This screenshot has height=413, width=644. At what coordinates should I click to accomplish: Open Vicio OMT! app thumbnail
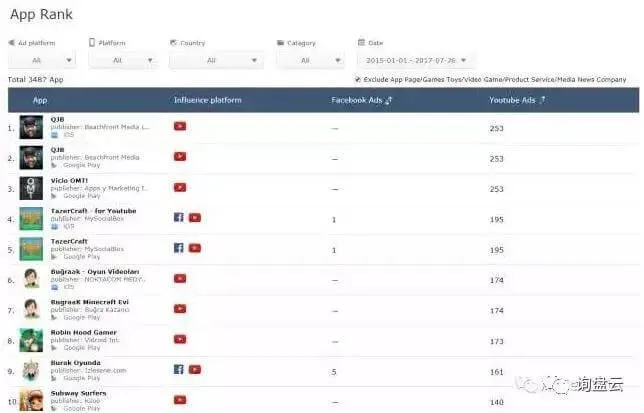(x=31, y=188)
